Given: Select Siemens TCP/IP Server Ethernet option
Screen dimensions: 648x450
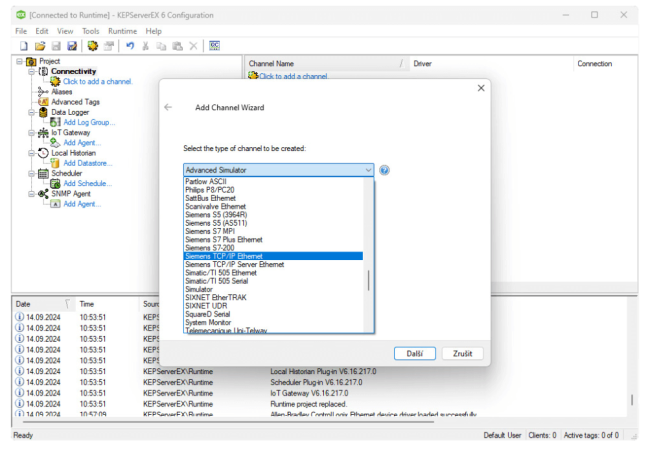Looking at the screenshot, I should tap(273, 264).
